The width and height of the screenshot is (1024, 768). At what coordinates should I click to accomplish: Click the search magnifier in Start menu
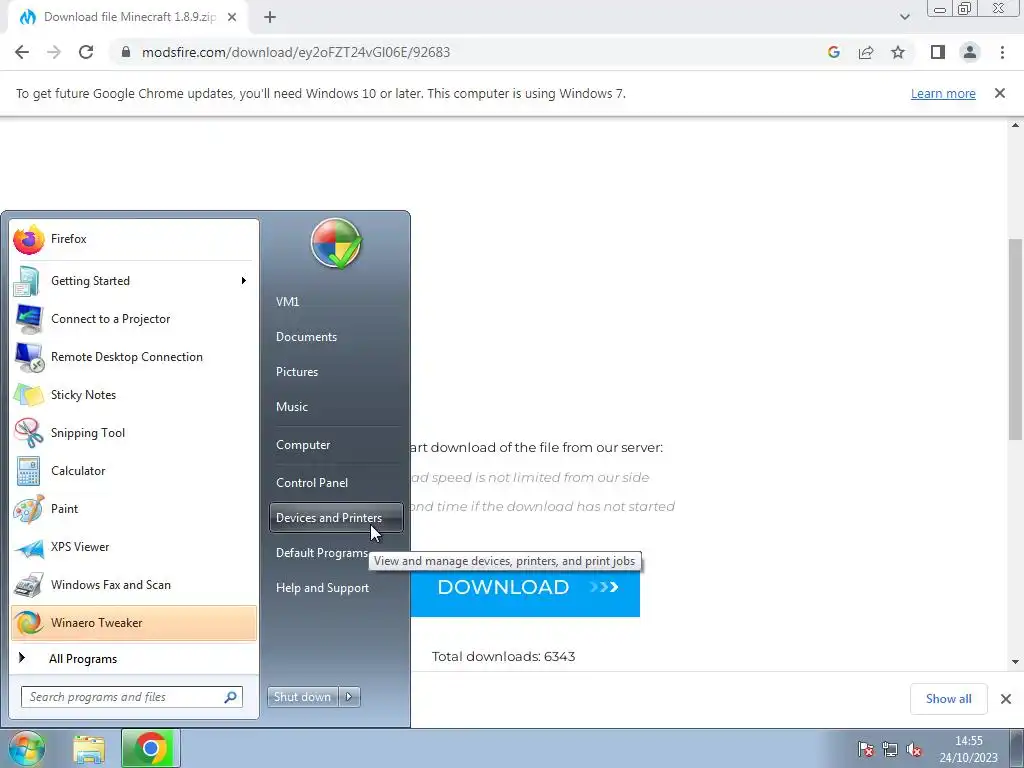tap(231, 697)
